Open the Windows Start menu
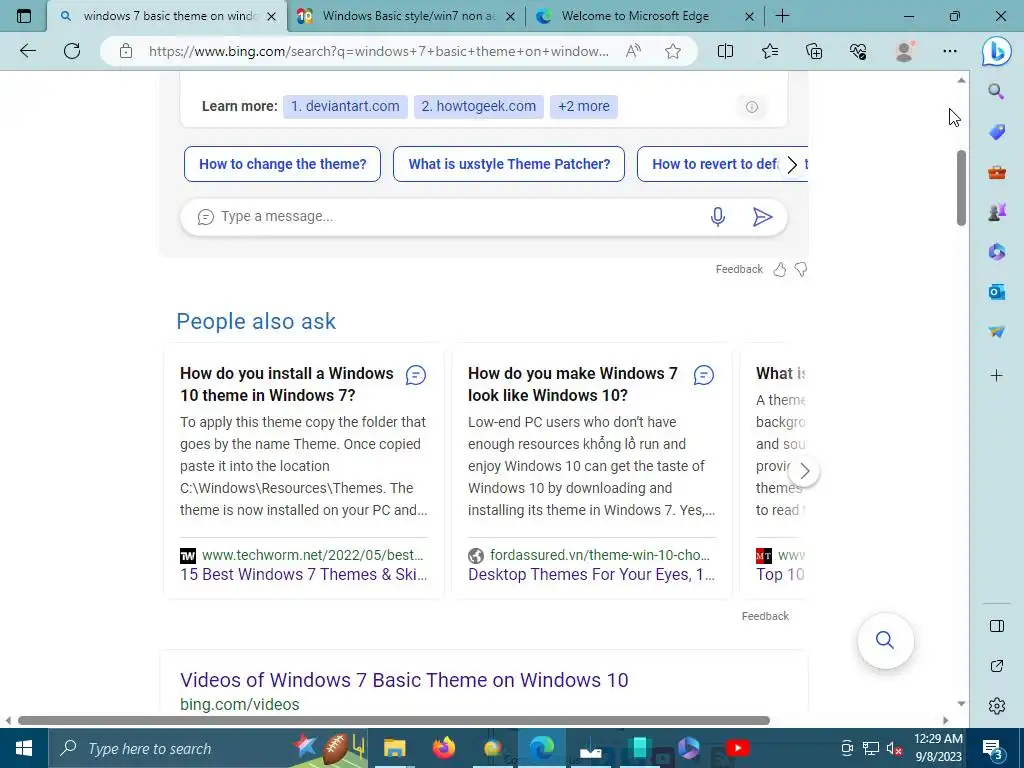The width and height of the screenshot is (1024, 768). coord(24,748)
